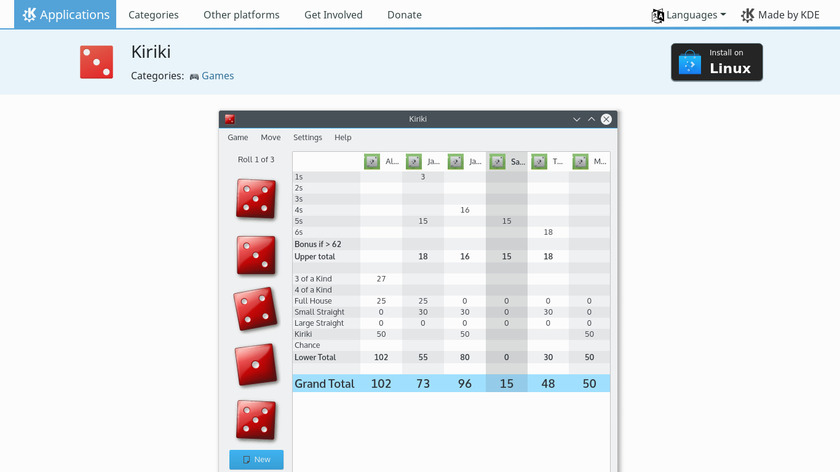This screenshot has height=472, width=840.
Task: Click the 3 score in the 1s row
Action: coord(423,177)
